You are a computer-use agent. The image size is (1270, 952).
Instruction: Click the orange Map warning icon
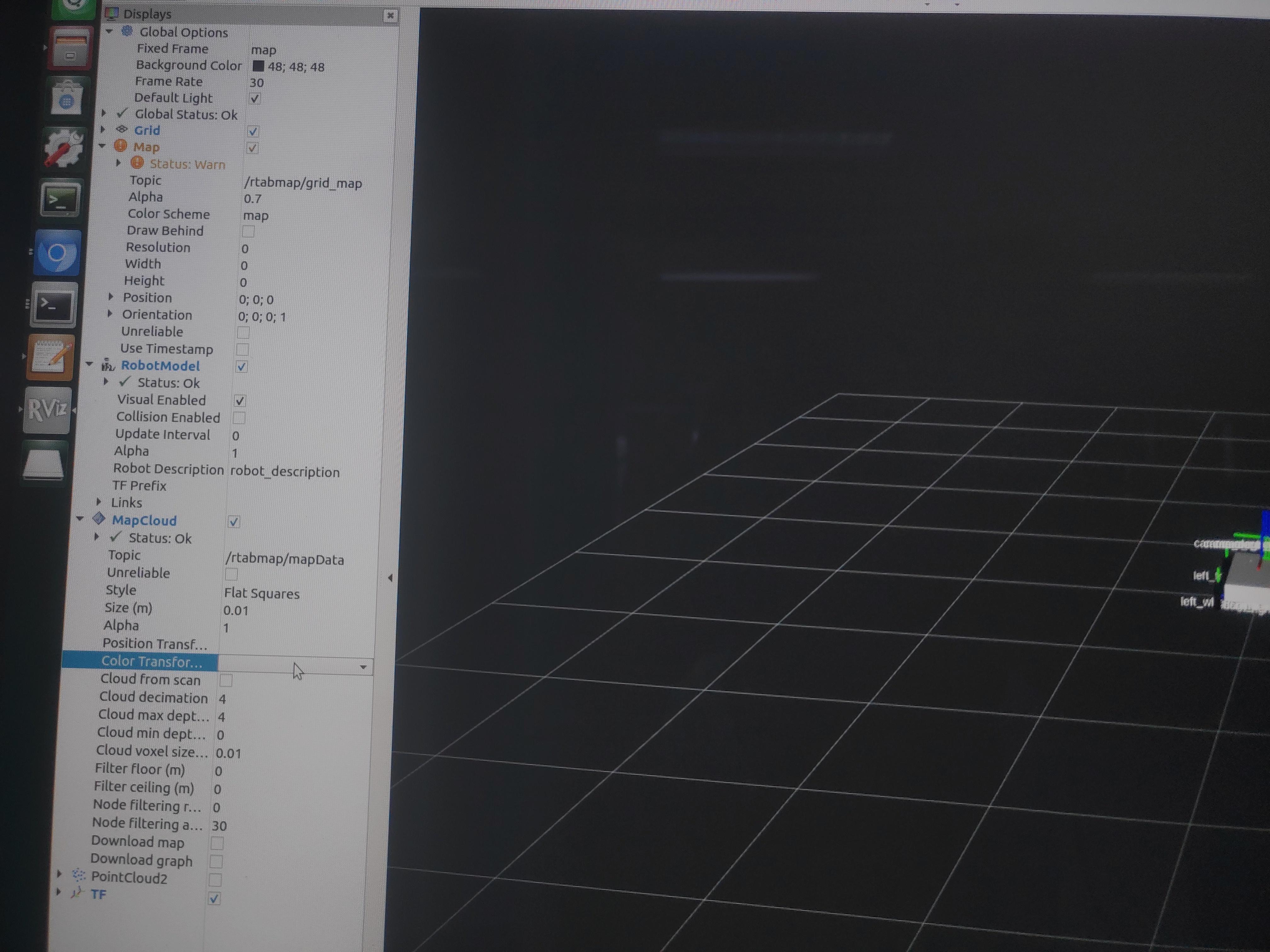coord(120,146)
